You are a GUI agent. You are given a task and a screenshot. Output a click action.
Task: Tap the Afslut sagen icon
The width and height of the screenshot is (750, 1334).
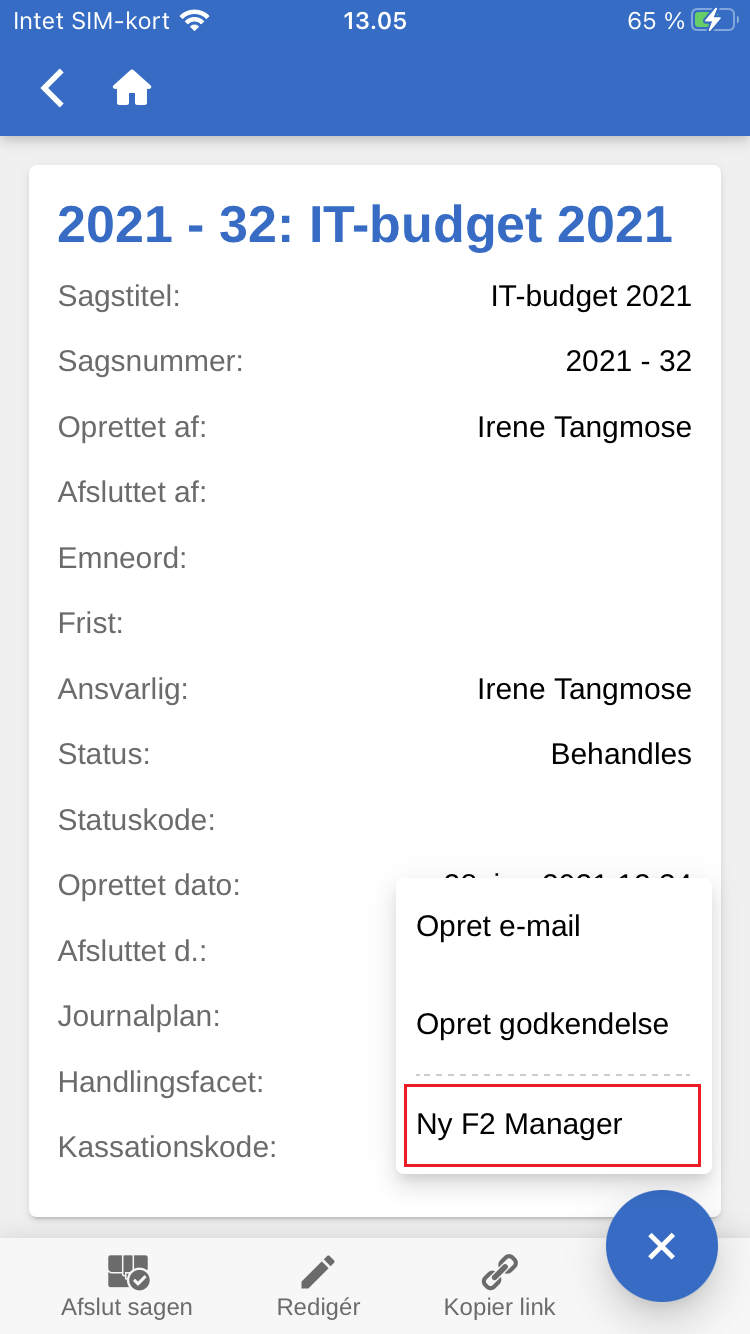point(127,1273)
